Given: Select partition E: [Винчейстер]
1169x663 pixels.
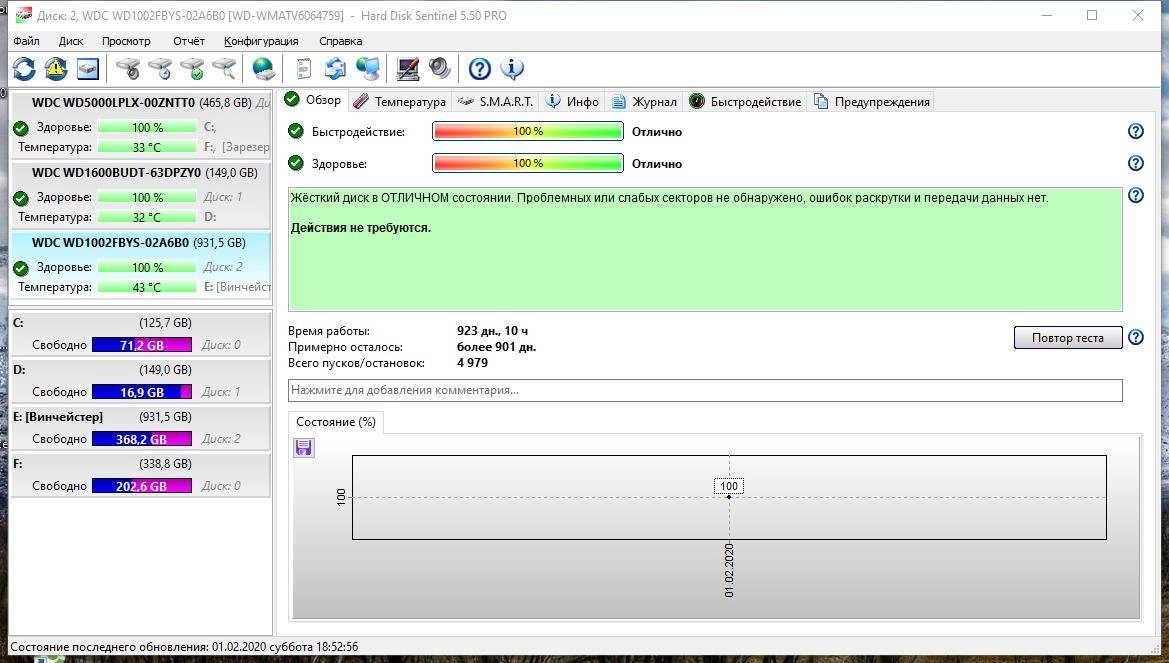Looking at the screenshot, I should point(141,427).
